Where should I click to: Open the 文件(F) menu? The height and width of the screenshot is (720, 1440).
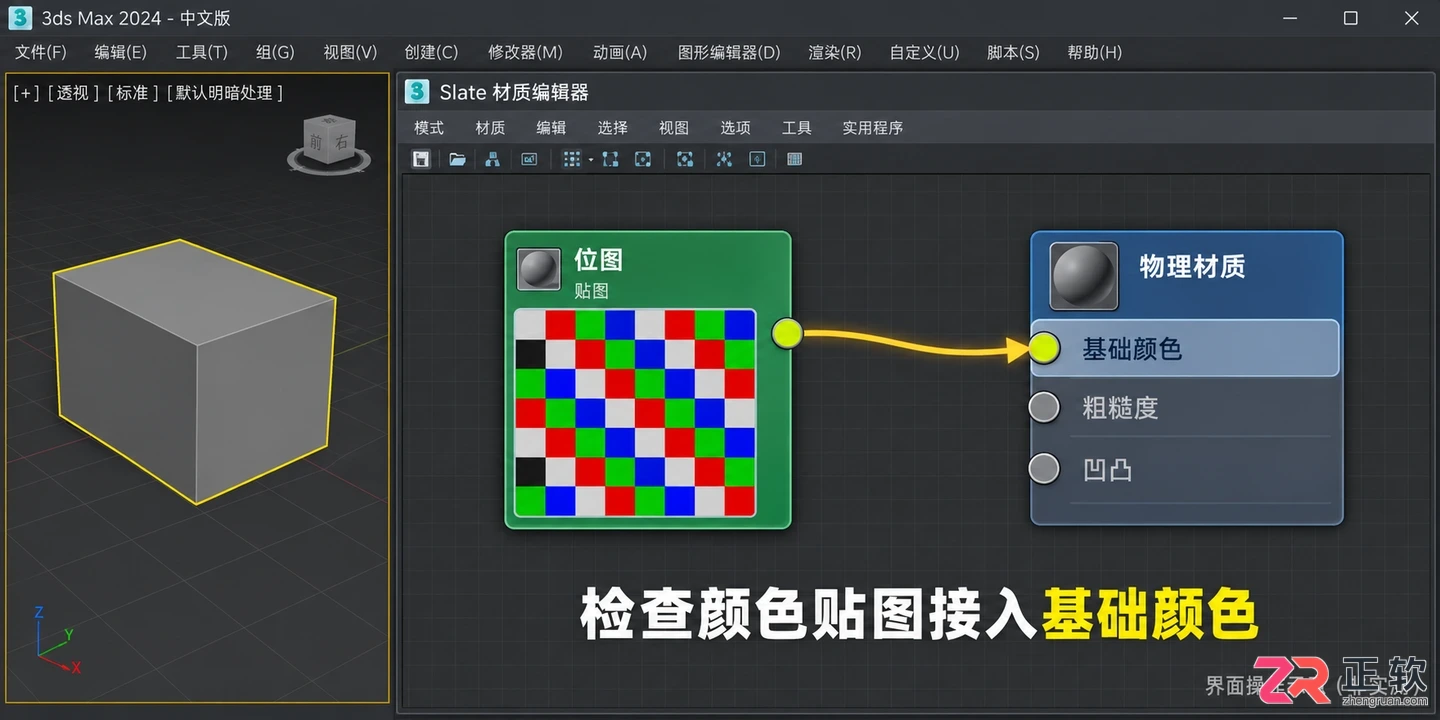click(x=41, y=52)
